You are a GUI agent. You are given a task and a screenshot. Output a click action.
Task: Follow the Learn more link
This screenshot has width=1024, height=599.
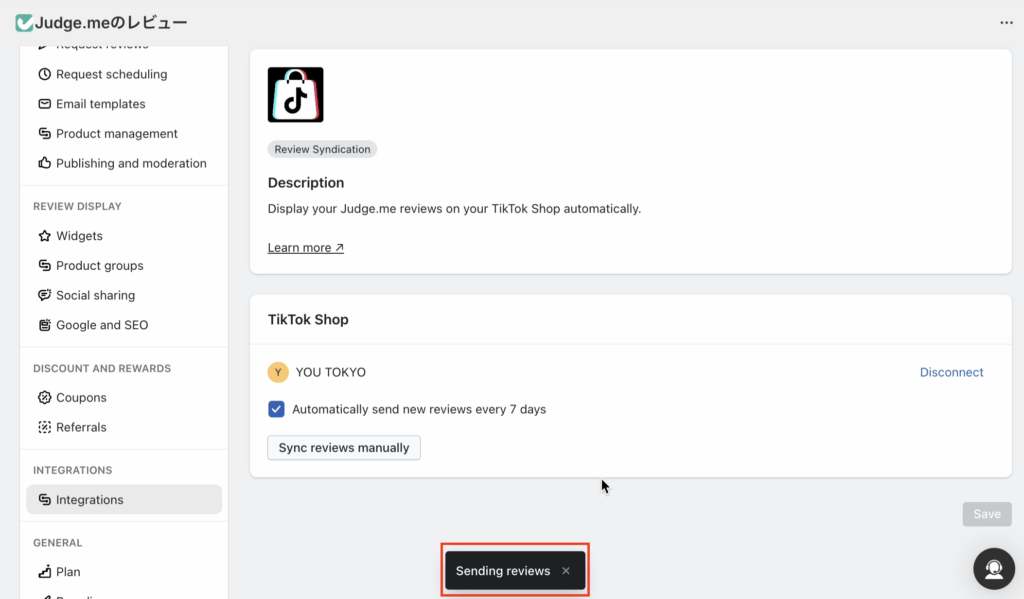305,248
